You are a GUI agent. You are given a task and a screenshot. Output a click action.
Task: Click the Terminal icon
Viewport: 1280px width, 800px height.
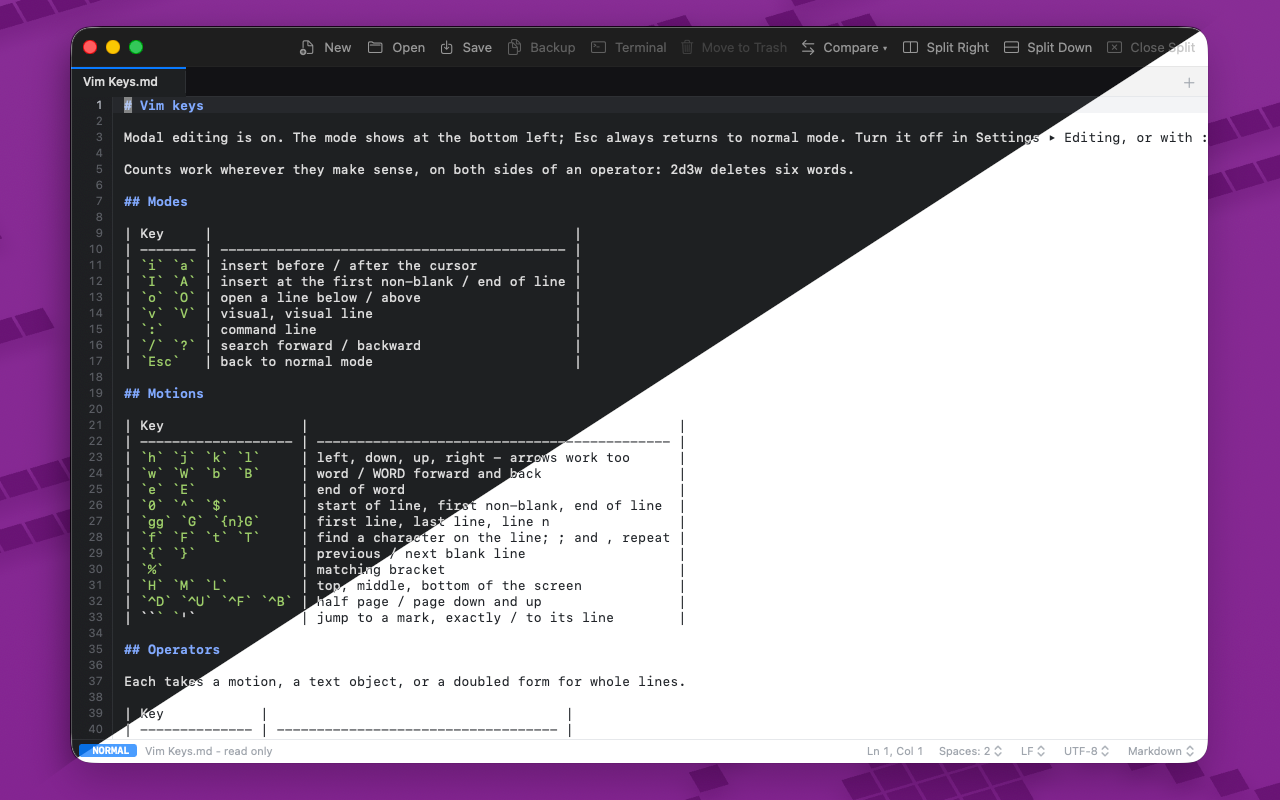point(599,47)
